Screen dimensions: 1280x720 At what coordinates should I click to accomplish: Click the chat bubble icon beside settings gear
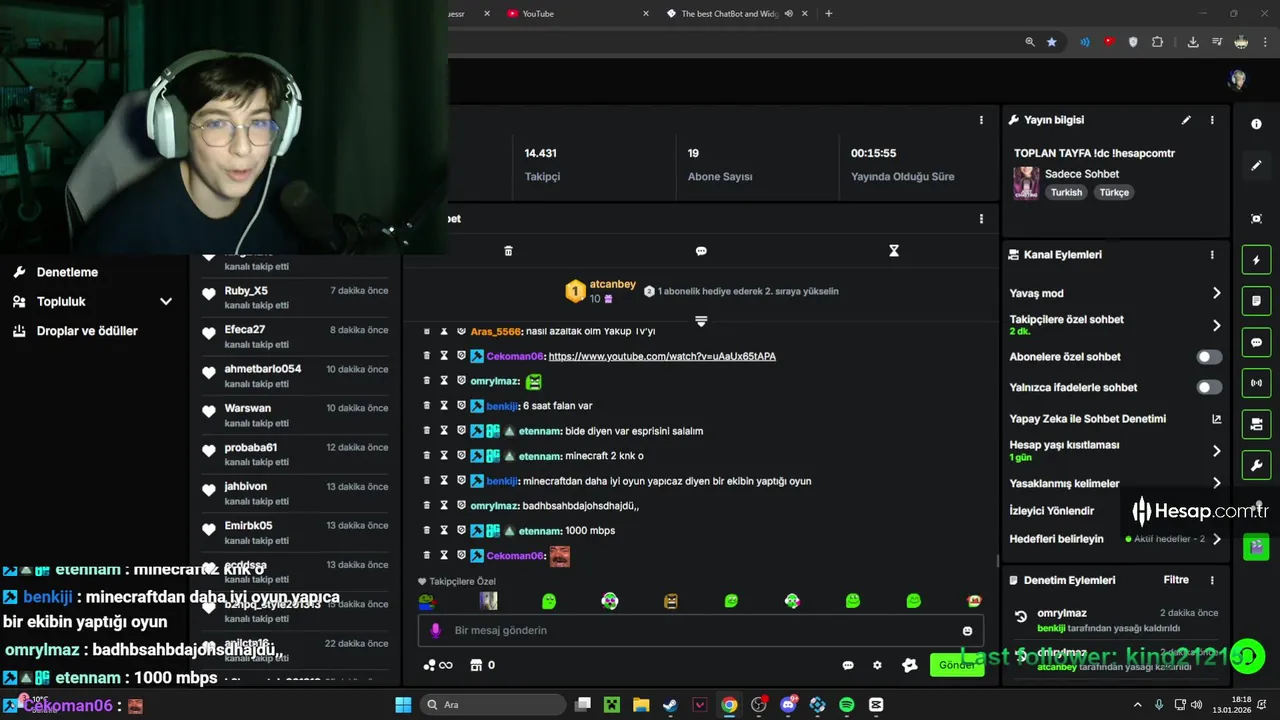point(848,665)
